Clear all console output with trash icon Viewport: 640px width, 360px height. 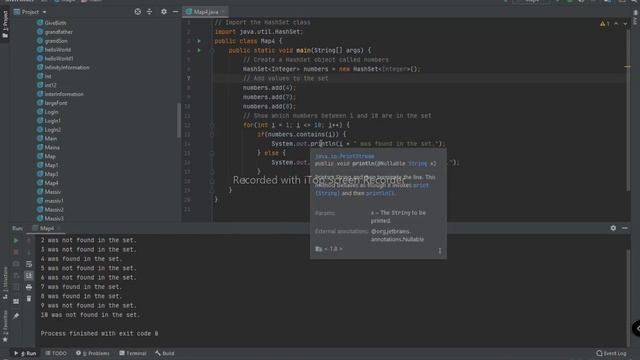point(29,299)
